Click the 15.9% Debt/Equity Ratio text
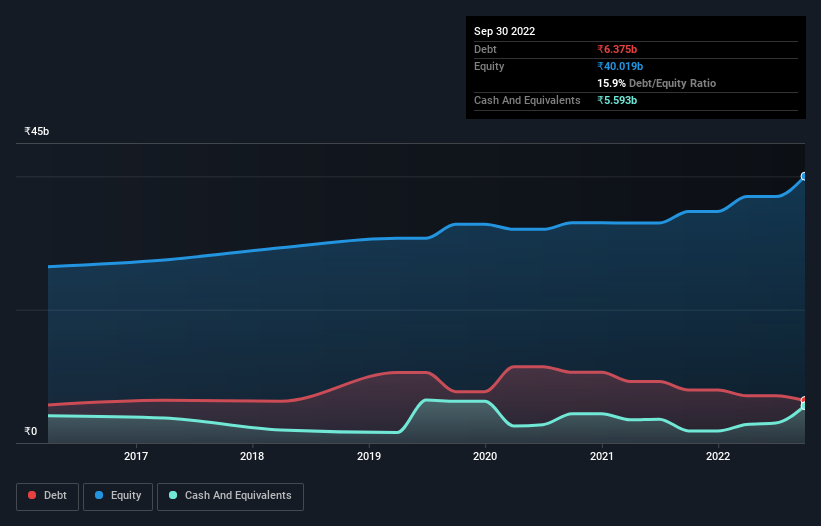Viewport: 821px width, 526px height. [x=657, y=83]
